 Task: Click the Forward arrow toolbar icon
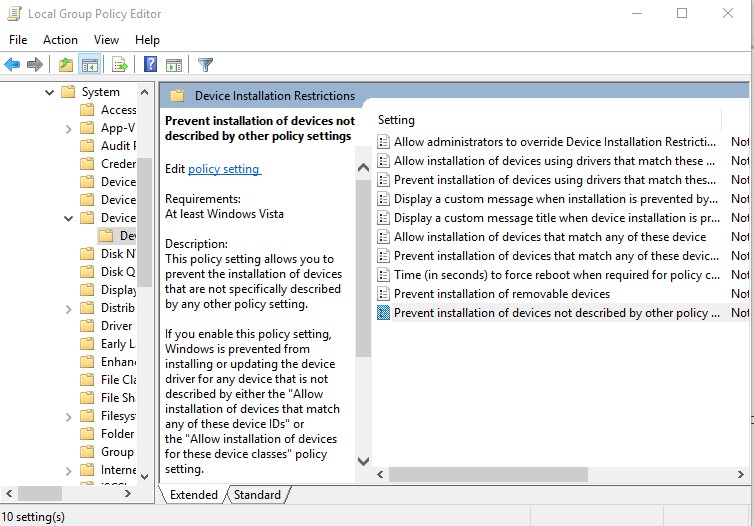[x=35, y=64]
